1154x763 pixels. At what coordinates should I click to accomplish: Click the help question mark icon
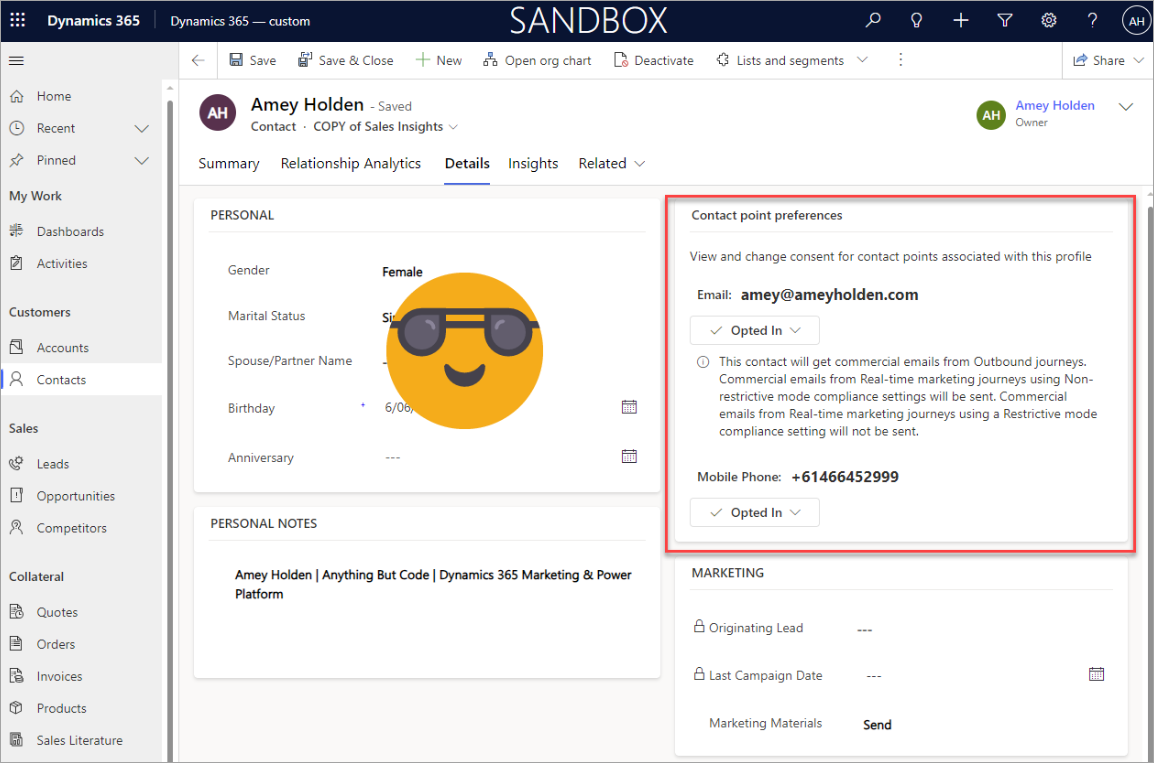tap(1092, 21)
